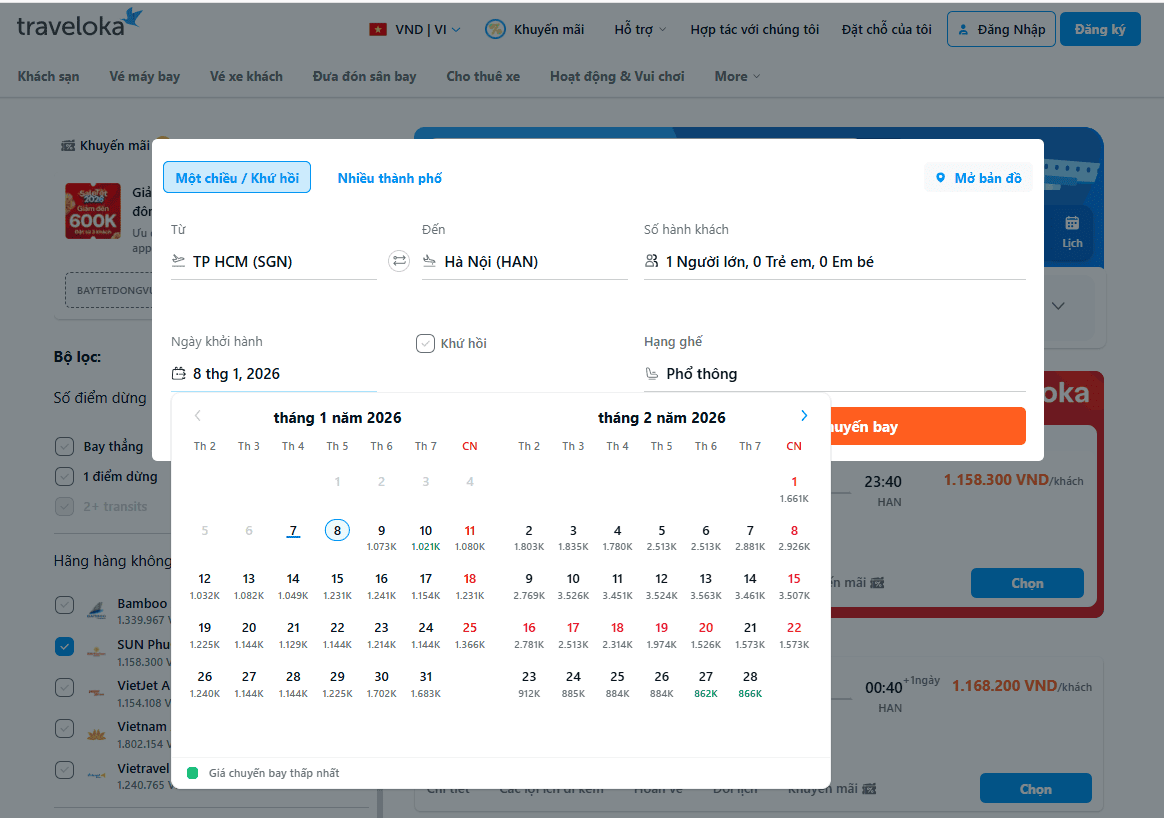Image resolution: width=1164 pixels, height=818 pixels.
Task: Click the seat icon beside Phổ thông
Action: pyautogui.click(x=653, y=374)
